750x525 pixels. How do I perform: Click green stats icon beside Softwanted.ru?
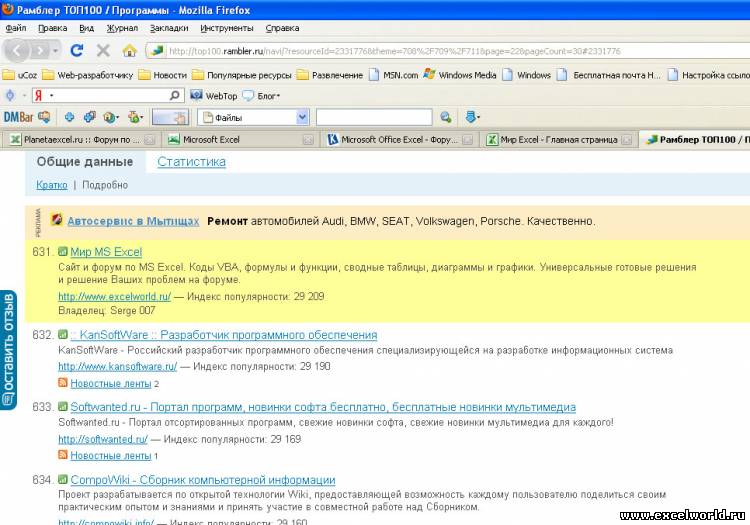63,406
